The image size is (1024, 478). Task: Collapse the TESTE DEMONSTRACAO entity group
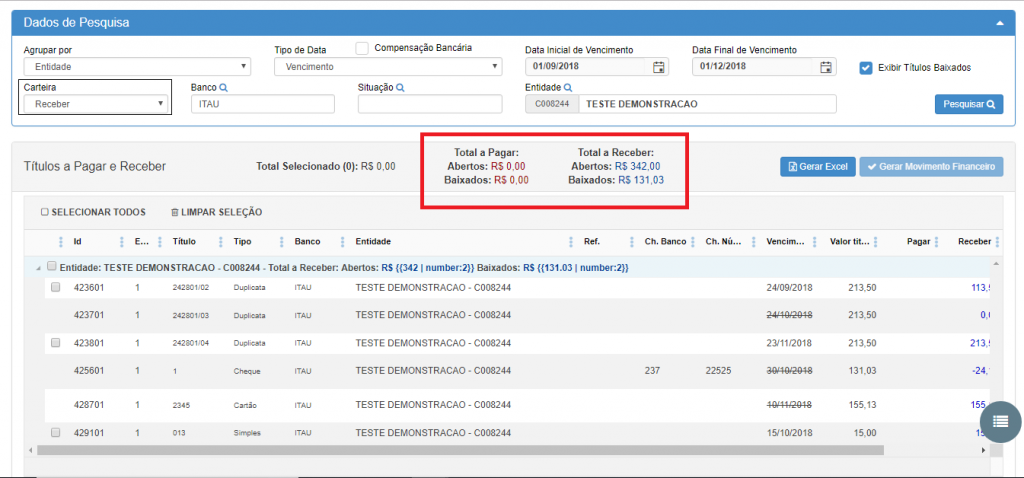(x=39, y=267)
